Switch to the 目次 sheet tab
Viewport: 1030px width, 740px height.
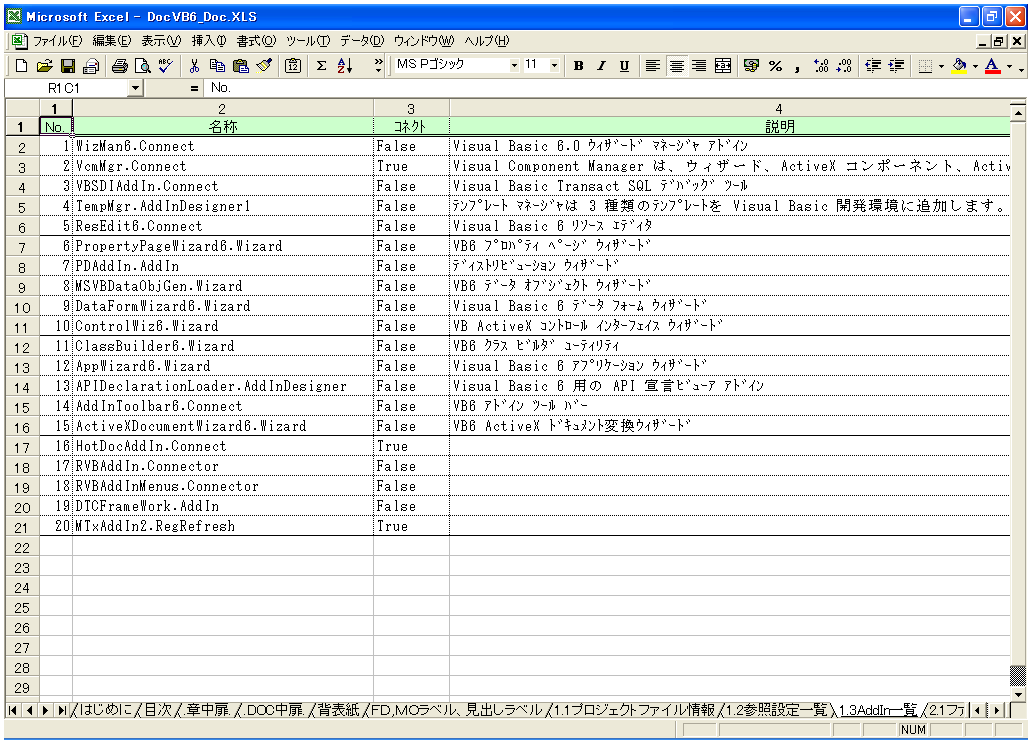click(x=158, y=710)
